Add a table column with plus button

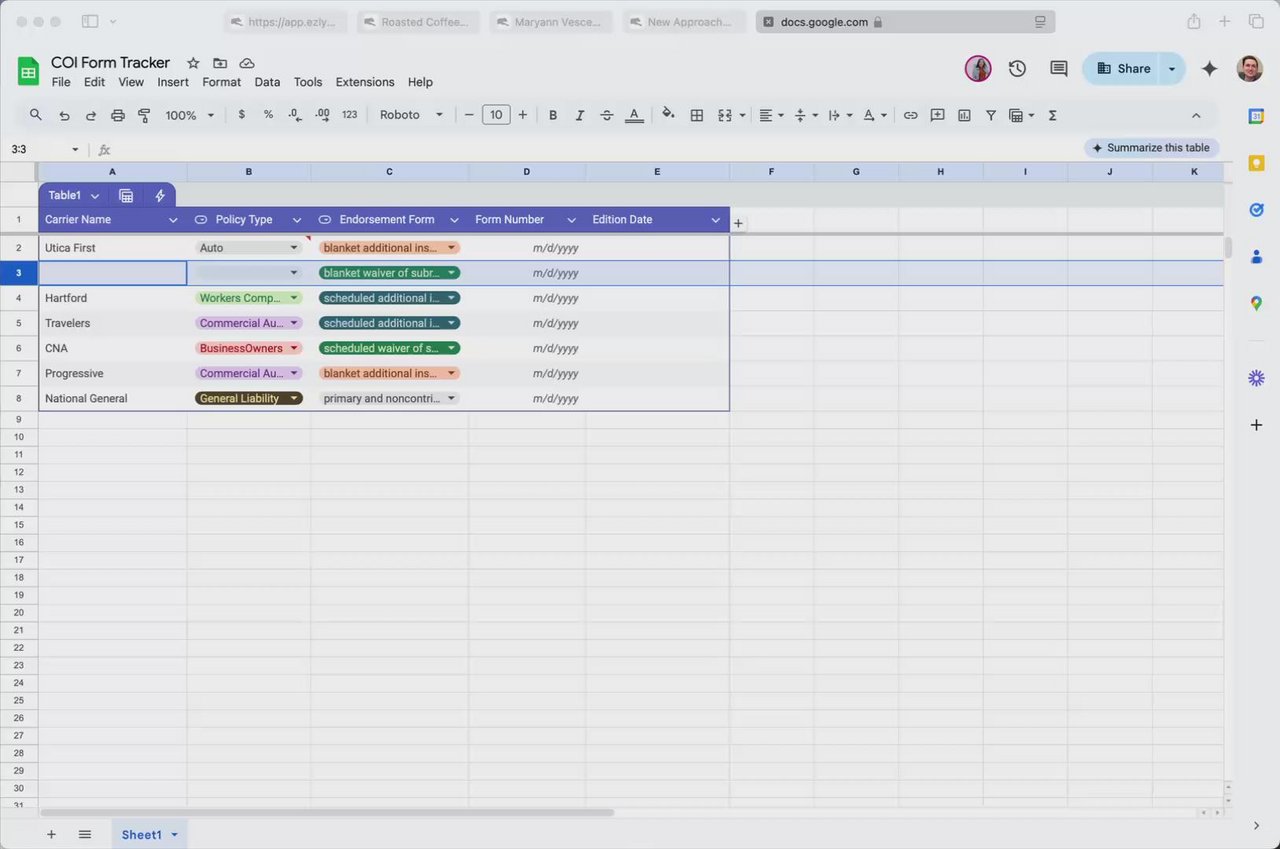pyautogui.click(x=738, y=223)
